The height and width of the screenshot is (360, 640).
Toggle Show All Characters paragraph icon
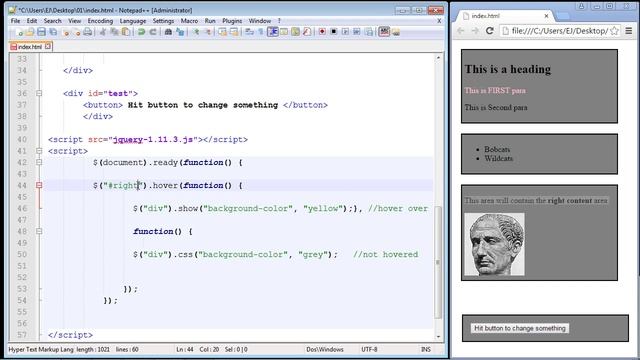tap(260, 32)
